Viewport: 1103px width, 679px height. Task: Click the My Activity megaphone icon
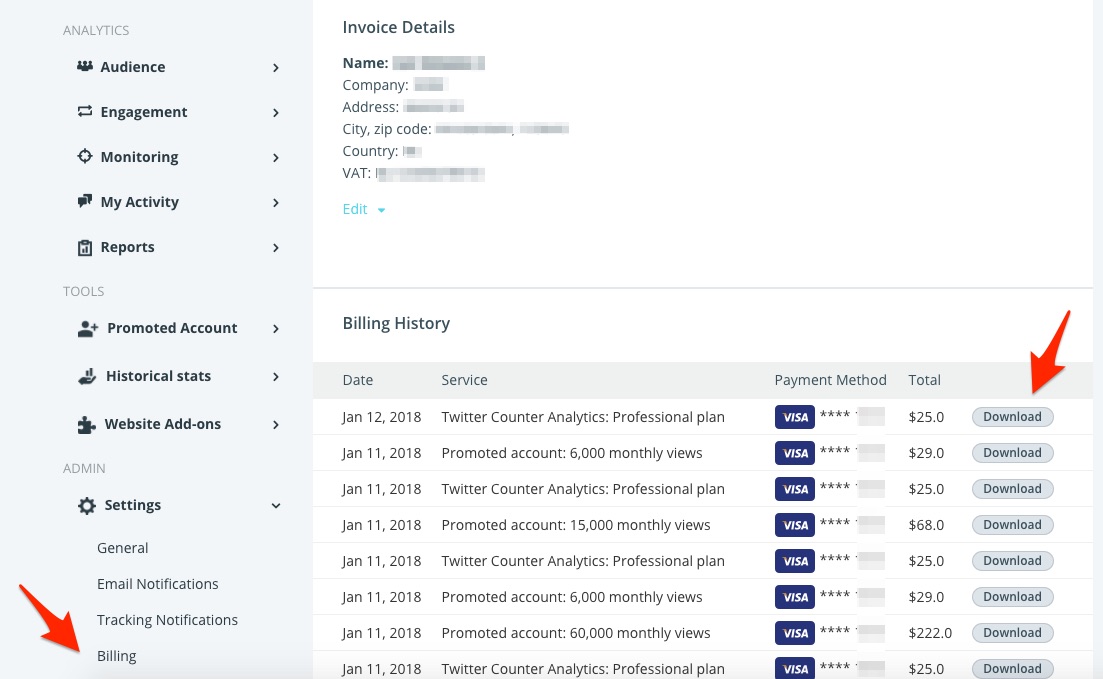(85, 202)
